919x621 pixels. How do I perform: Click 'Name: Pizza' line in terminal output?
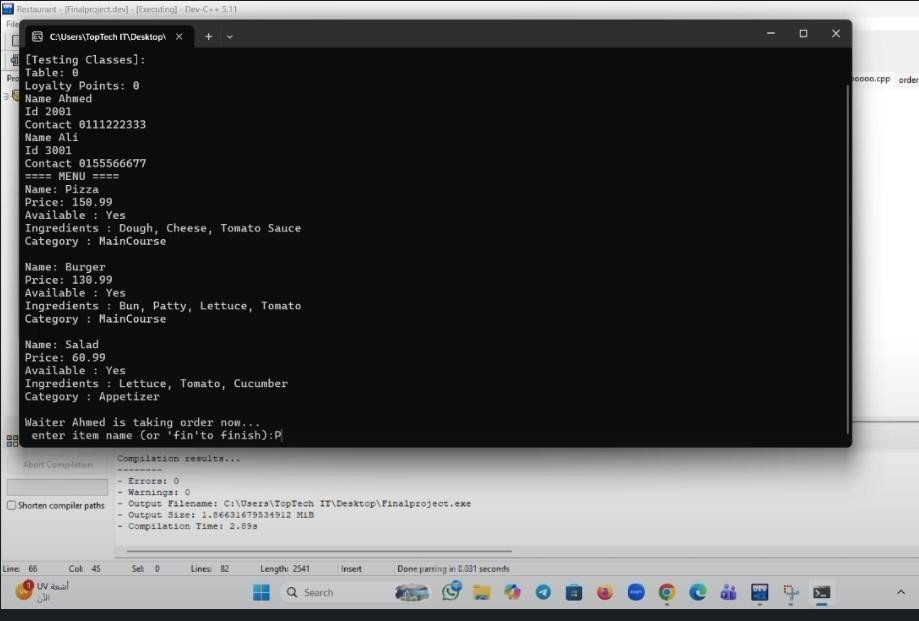click(x=62, y=189)
